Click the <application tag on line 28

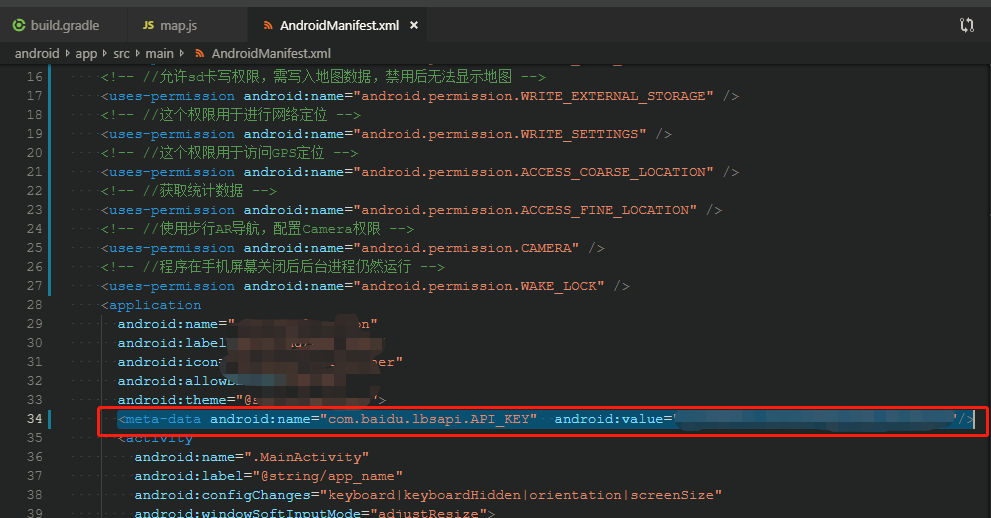[x=151, y=305]
